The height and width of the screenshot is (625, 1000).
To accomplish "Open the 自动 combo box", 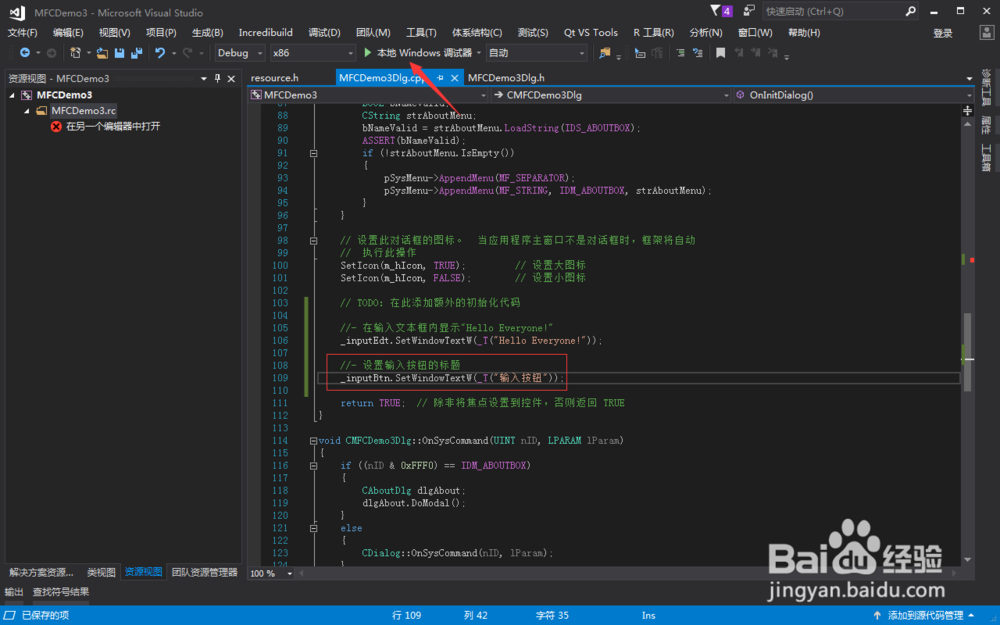I will pos(536,53).
